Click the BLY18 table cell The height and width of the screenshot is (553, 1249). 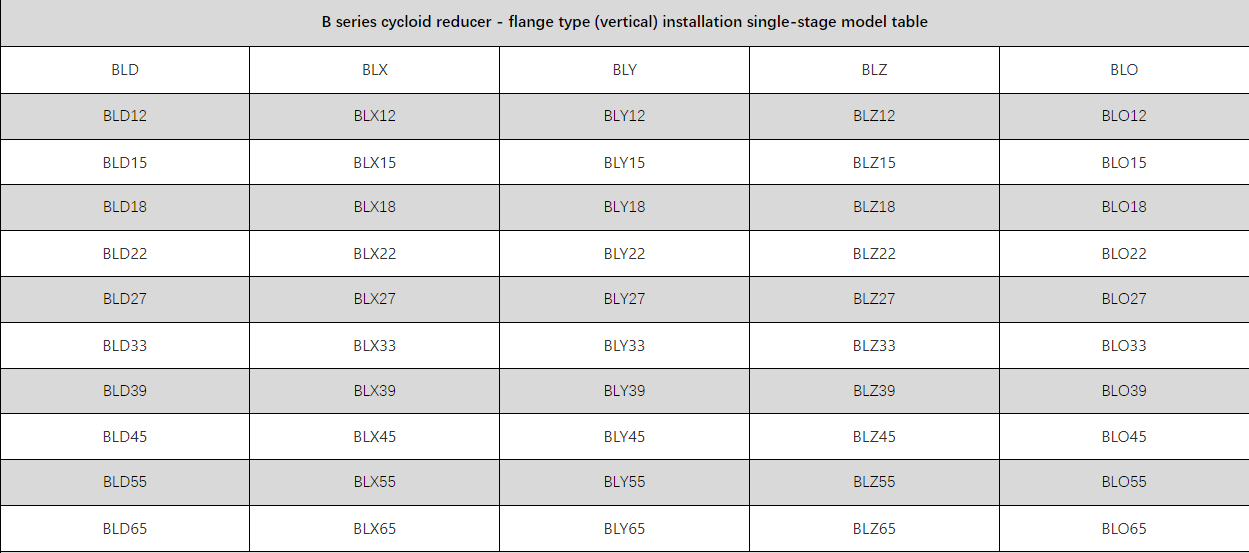pos(624,207)
